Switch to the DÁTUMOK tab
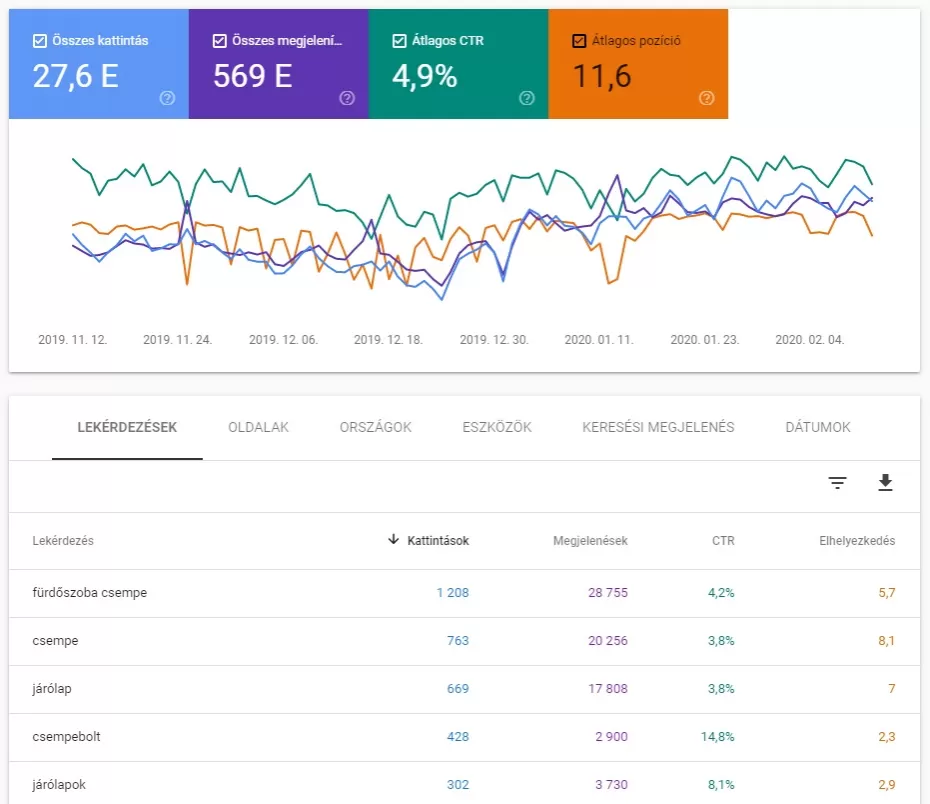The width and height of the screenshot is (930, 804). pyautogui.click(x=818, y=427)
